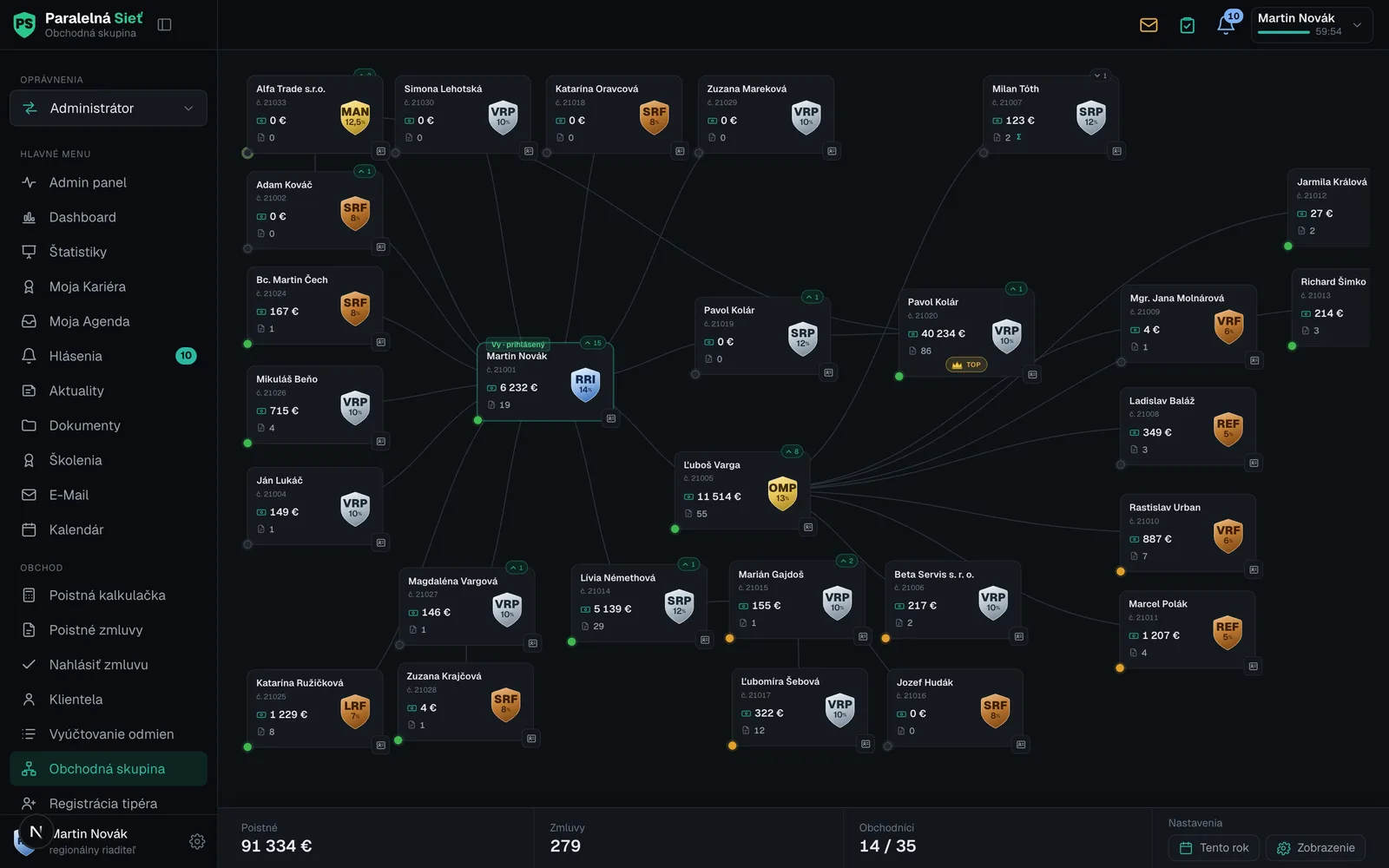Open detail card icon on Pavol Kolár 21020
Image resolution: width=1389 pixels, height=868 pixels.
point(1032,375)
